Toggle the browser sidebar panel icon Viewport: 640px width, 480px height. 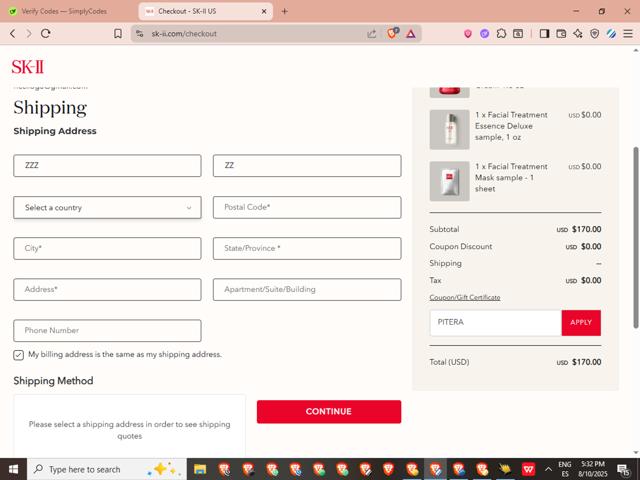tap(544, 33)
